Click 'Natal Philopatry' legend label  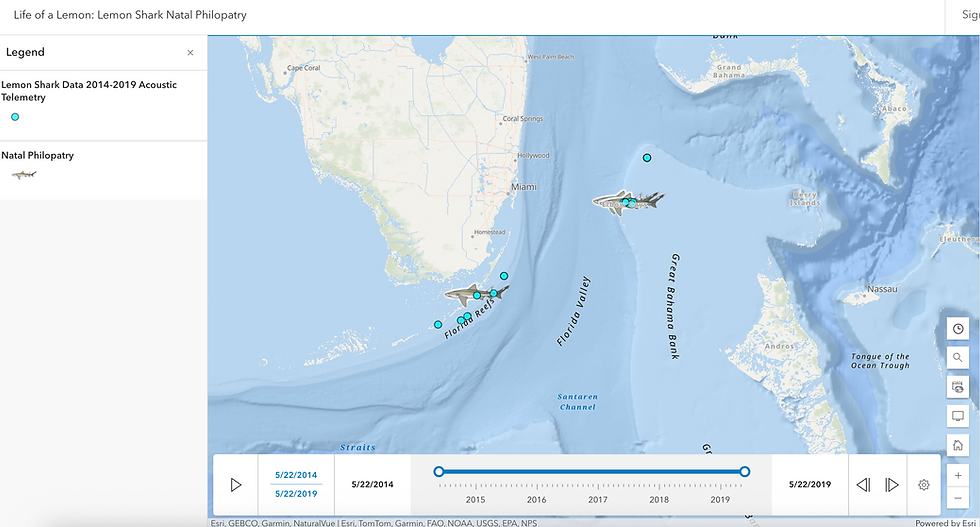[x=38, y=156]
